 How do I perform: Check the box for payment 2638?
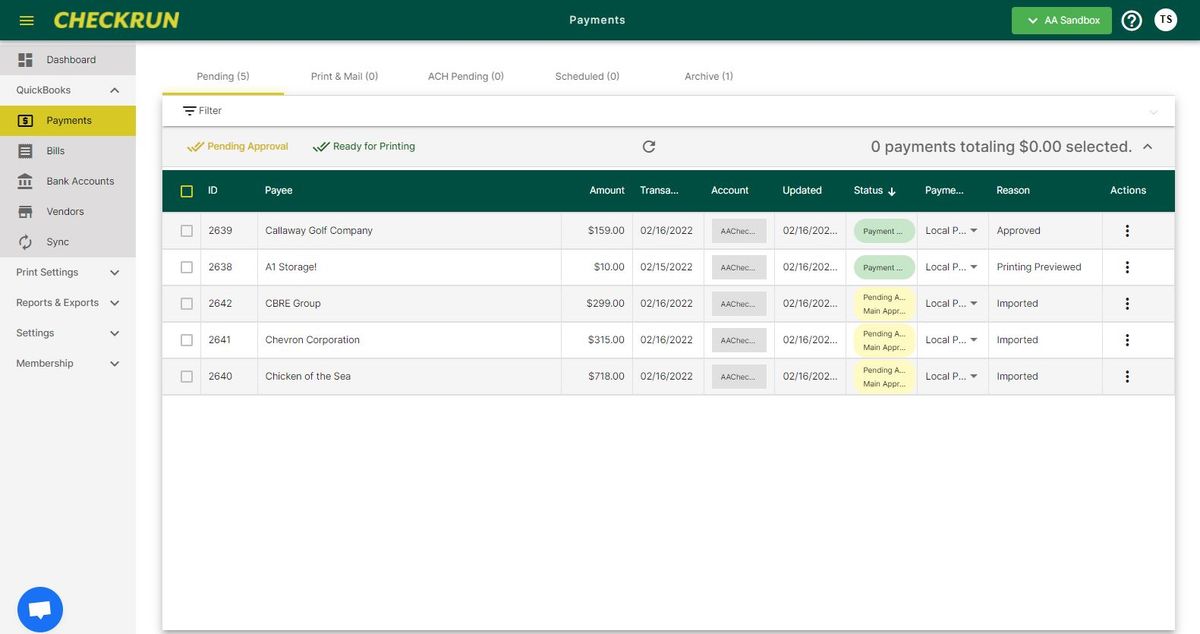(187, 267)
